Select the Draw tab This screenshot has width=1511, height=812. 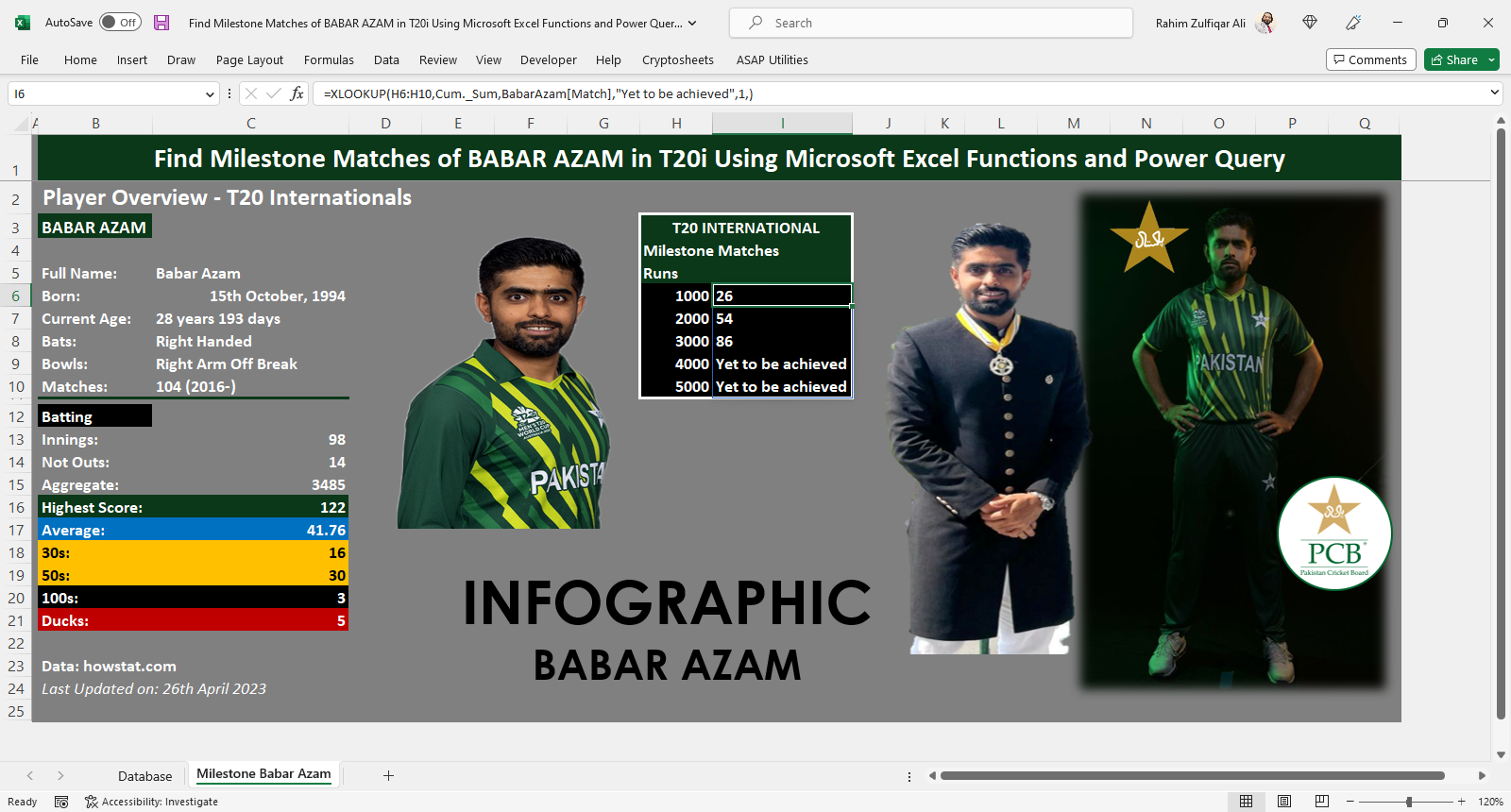click(181, 59)
